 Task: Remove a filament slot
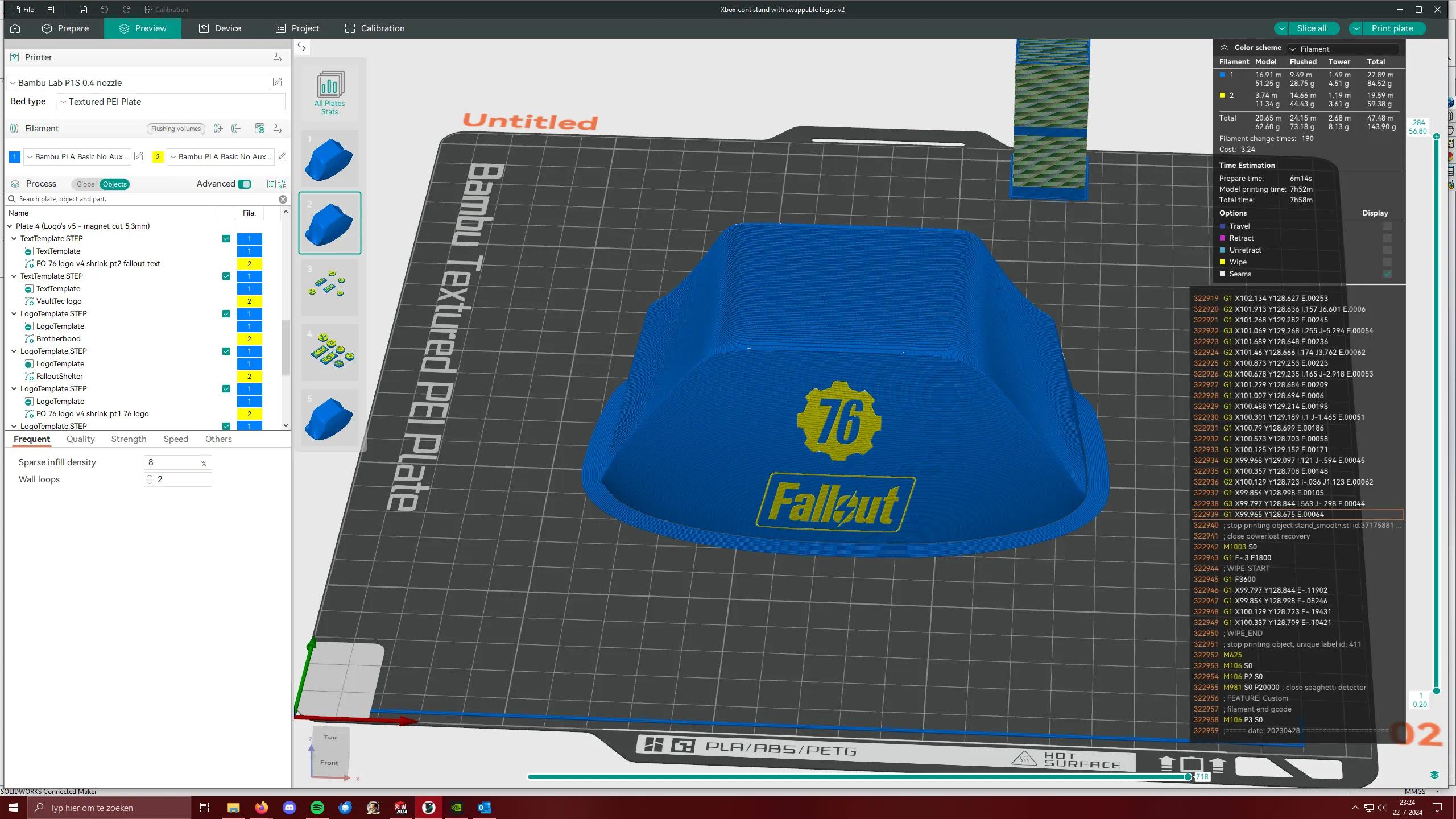[x=236, y=129]
